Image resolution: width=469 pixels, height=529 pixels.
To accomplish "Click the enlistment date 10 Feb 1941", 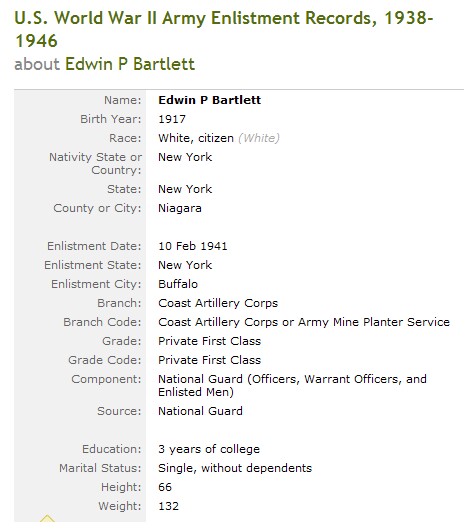I will point(193,246).
